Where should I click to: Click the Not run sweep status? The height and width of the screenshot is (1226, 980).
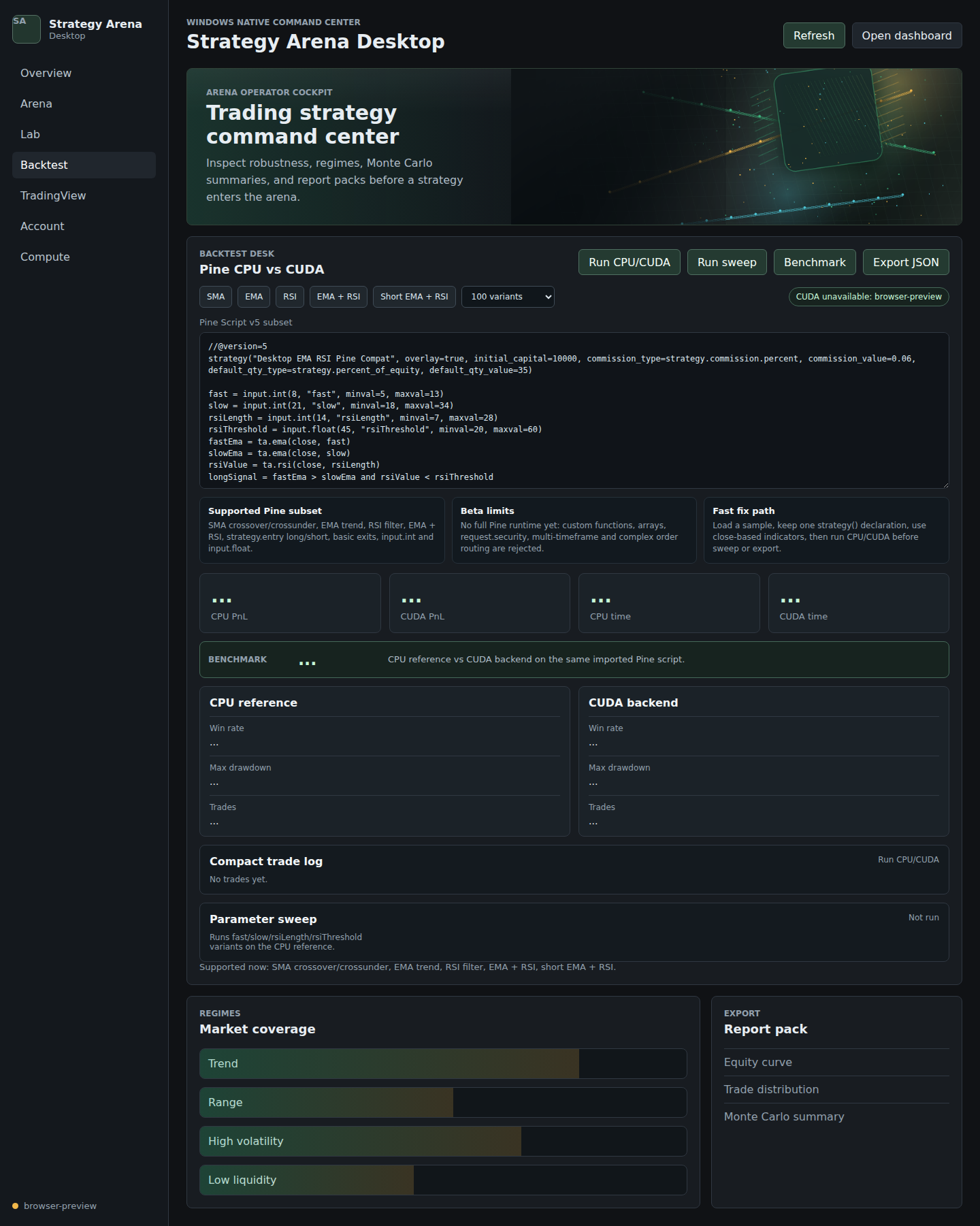pyautogui.click(x=924, y=918)
